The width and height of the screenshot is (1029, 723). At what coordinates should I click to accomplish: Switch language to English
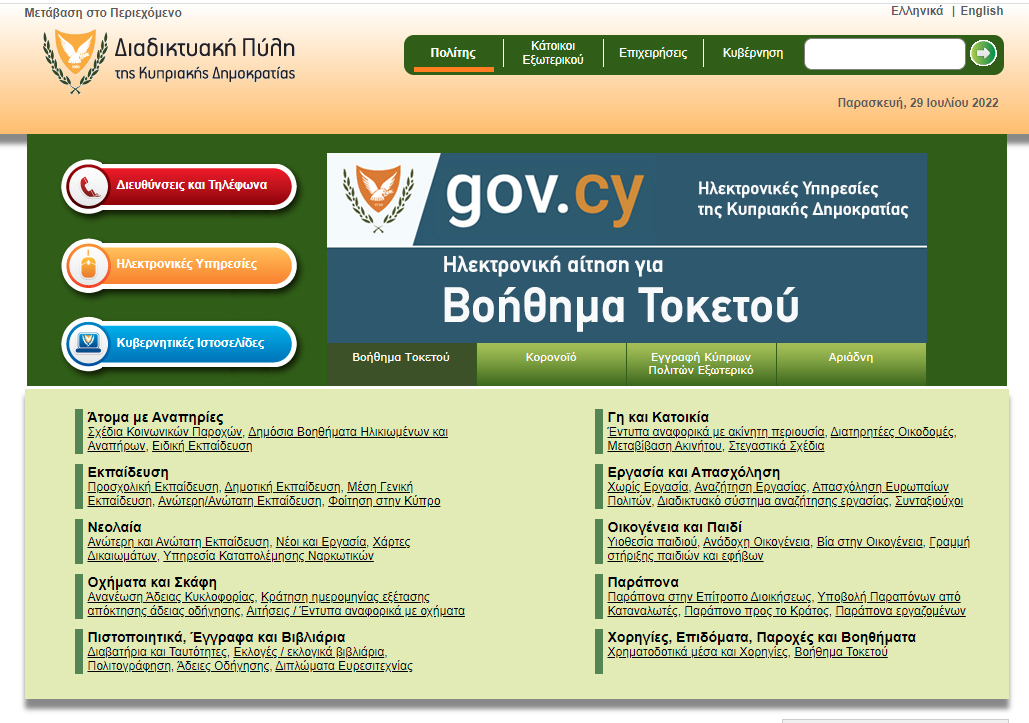click(982, 11)
